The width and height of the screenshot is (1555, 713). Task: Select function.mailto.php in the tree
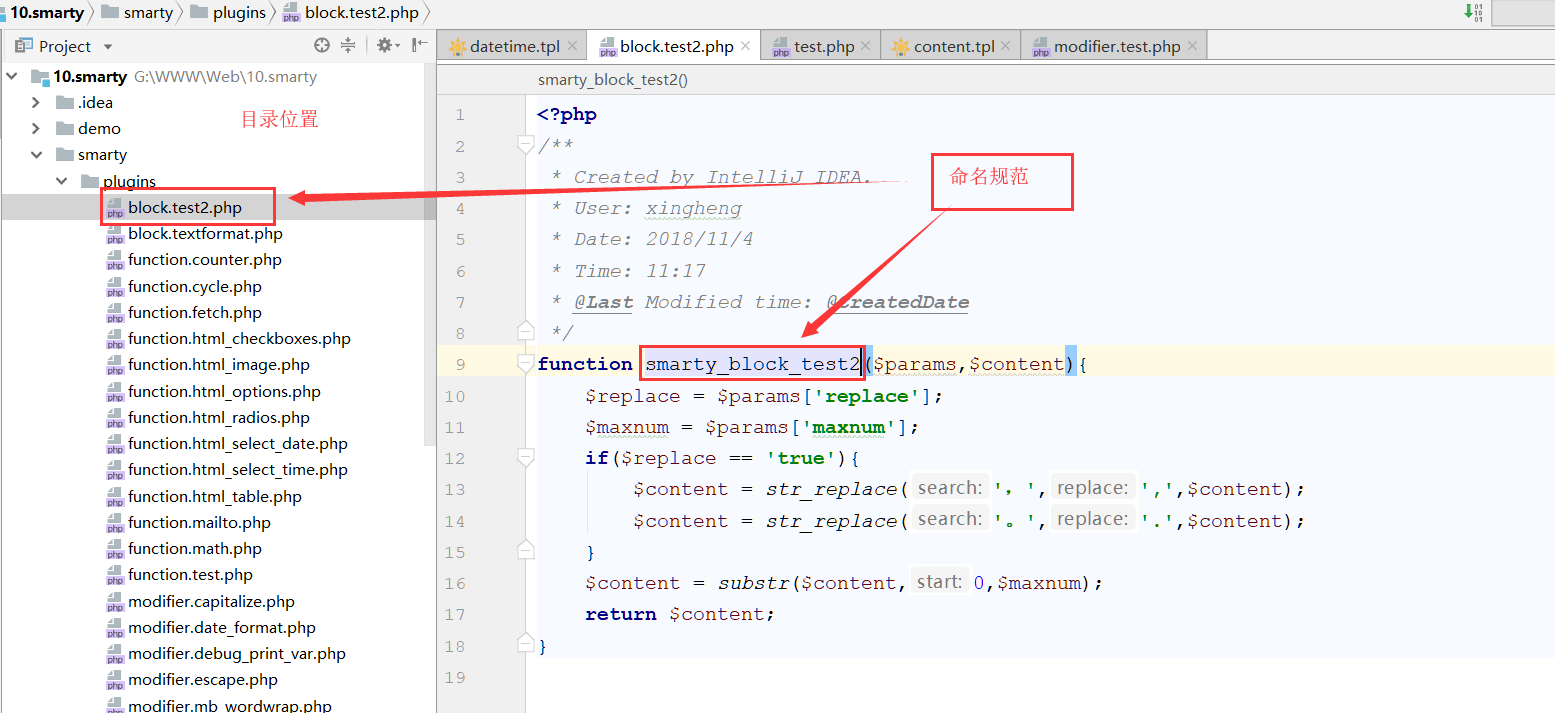pos(199,522)
